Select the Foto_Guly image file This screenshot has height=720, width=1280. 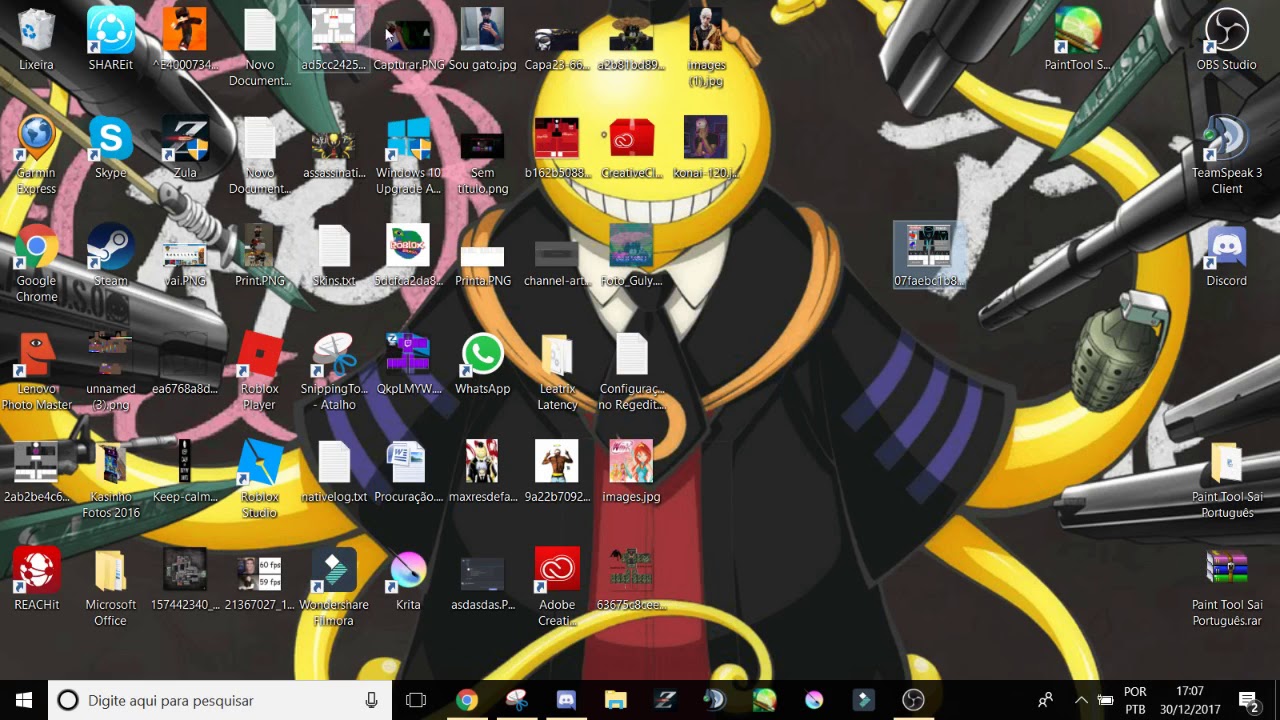pyautogui.click(x=631, y=256)
